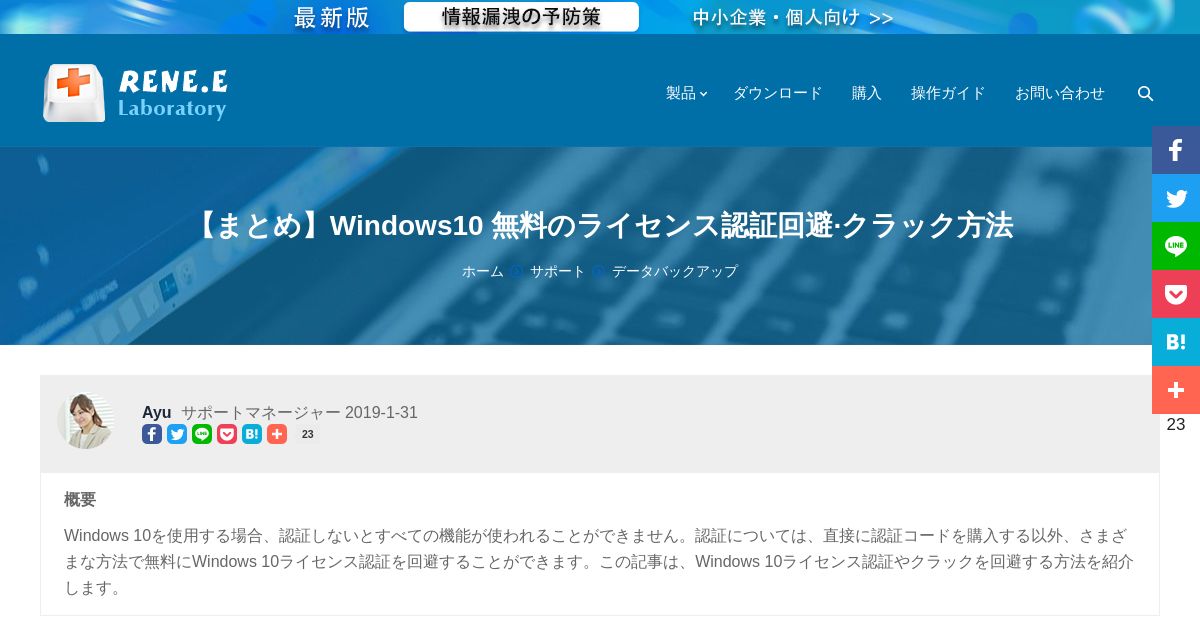Expand the 製品 dropdown menu
Image resolution: width=1200 pixels, height=630 pixels.
click(686, 93)
